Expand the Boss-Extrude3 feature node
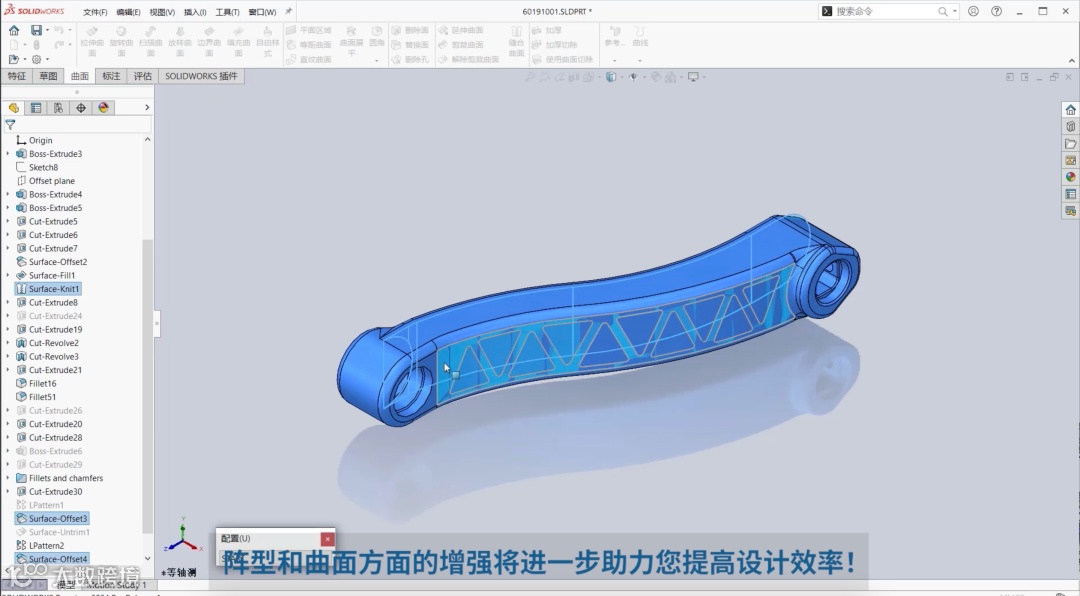This screenshot has height=596, width=1080. pos(8,154)
